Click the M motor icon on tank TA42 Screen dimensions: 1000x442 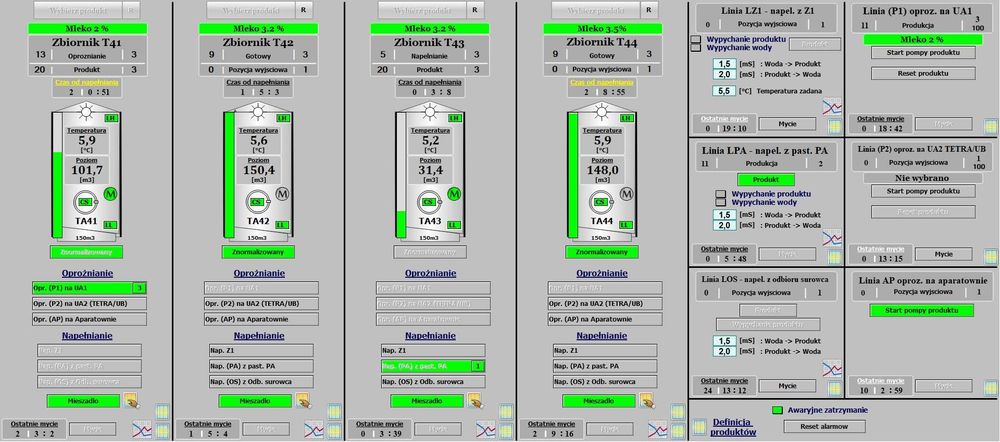pos(282,194)
